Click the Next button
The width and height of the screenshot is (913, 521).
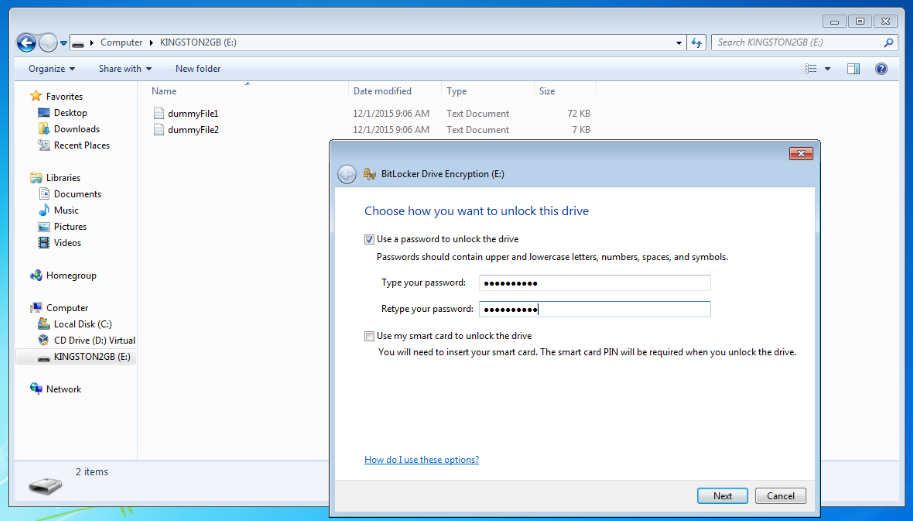pyautogui.click(x=722, y=496)
